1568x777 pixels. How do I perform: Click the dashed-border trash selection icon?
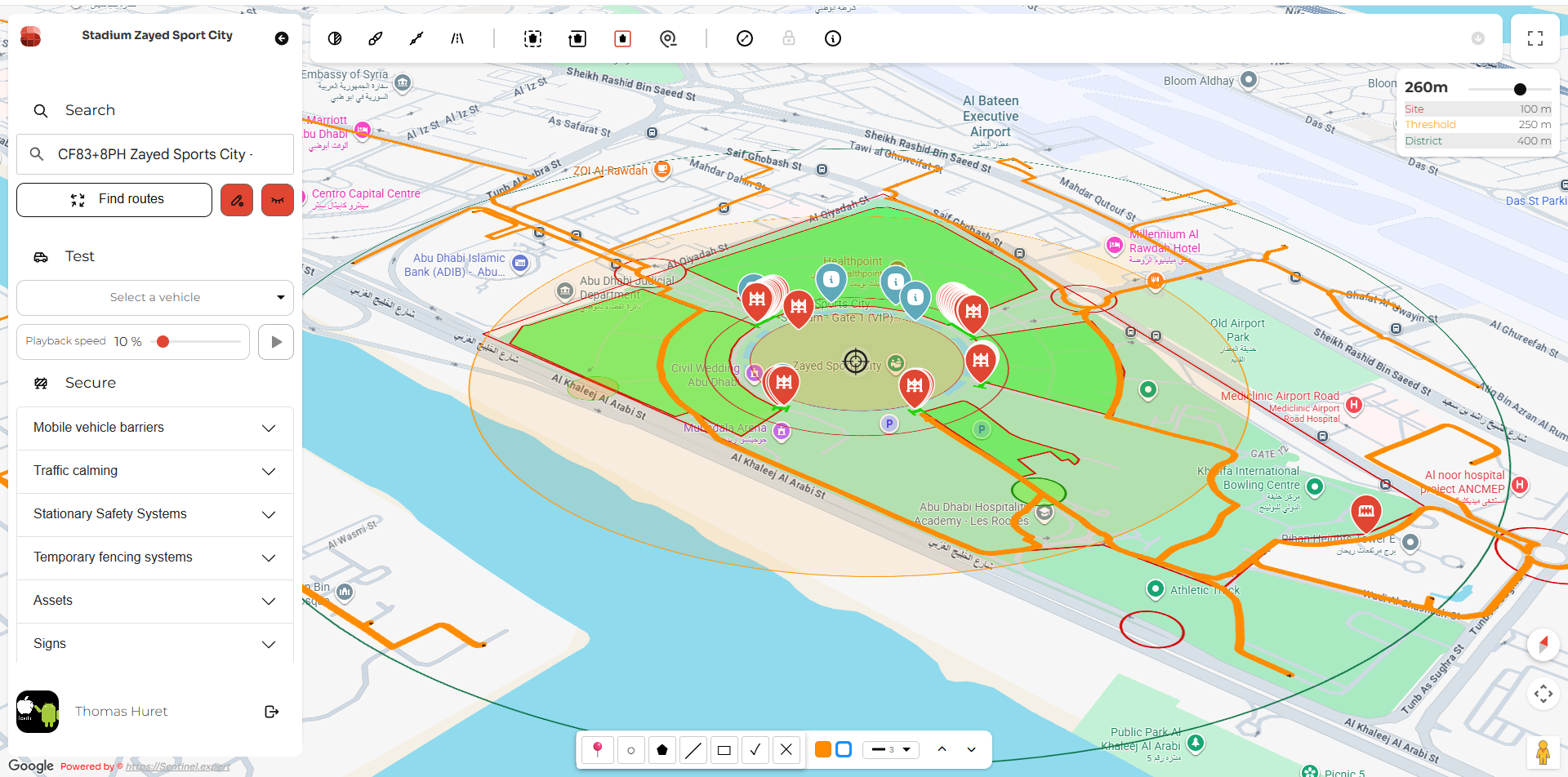click(x=532, y=38)
